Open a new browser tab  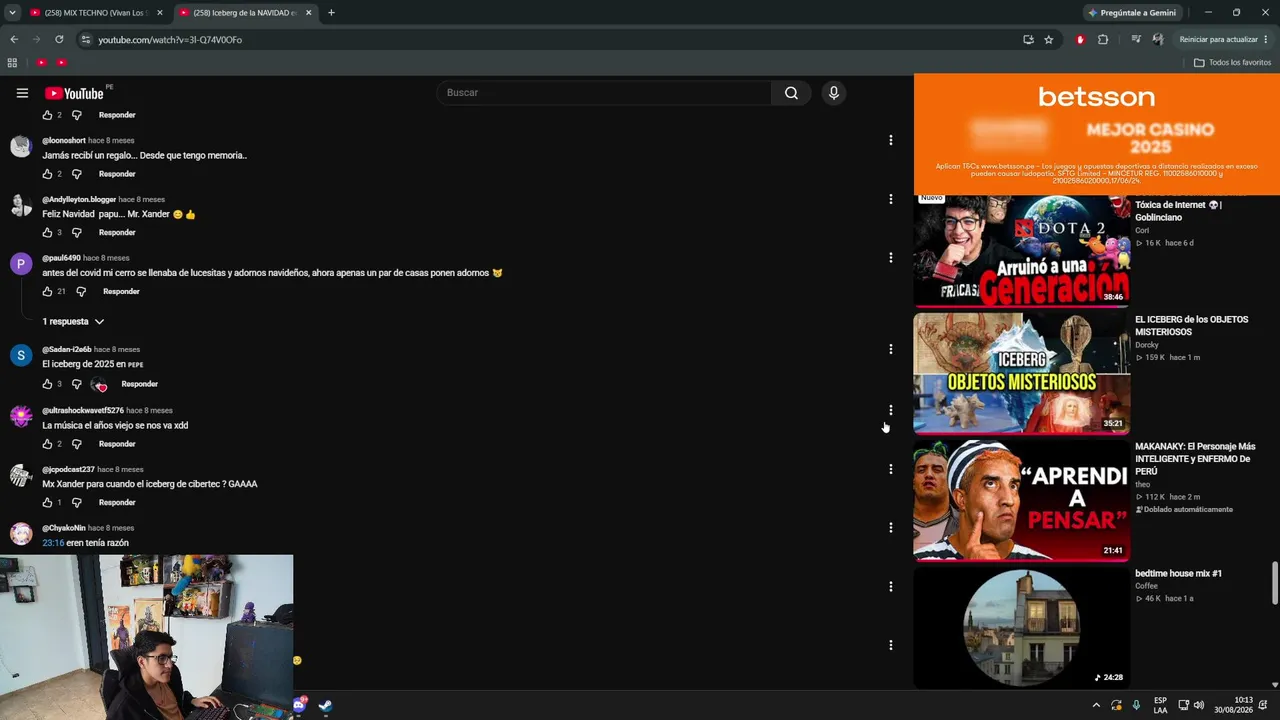coord(331,13)
